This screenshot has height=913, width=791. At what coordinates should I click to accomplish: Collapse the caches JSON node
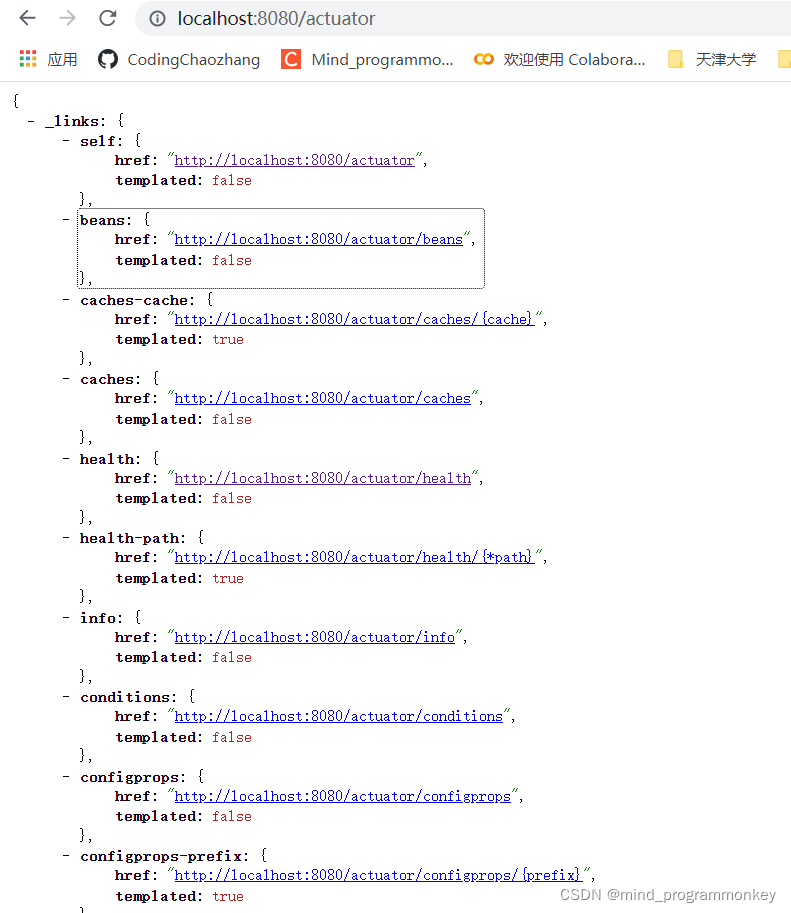pyautogui.click(x=66, y=379)
